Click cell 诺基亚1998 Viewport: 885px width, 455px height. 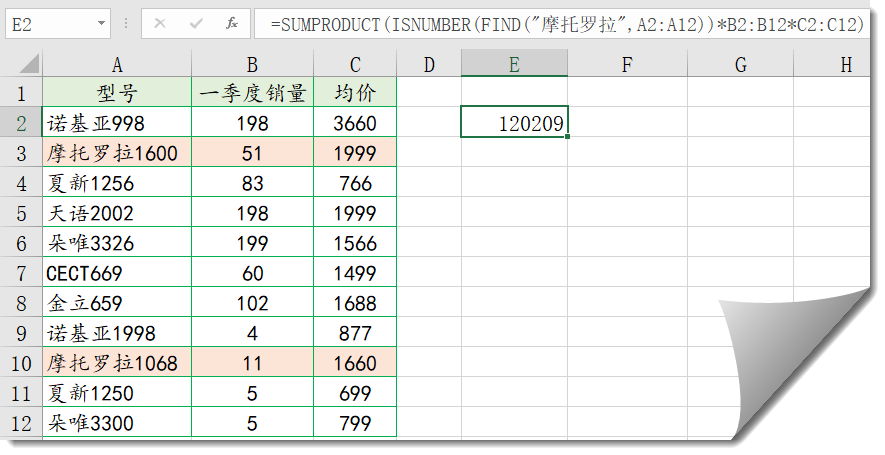(x=117, y=332)
